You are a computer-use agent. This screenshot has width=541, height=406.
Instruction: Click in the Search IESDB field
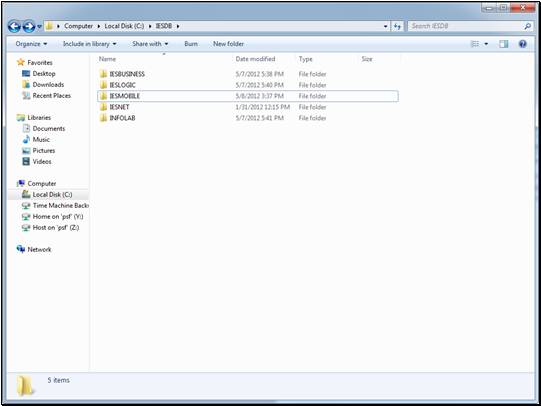(466, 26)
